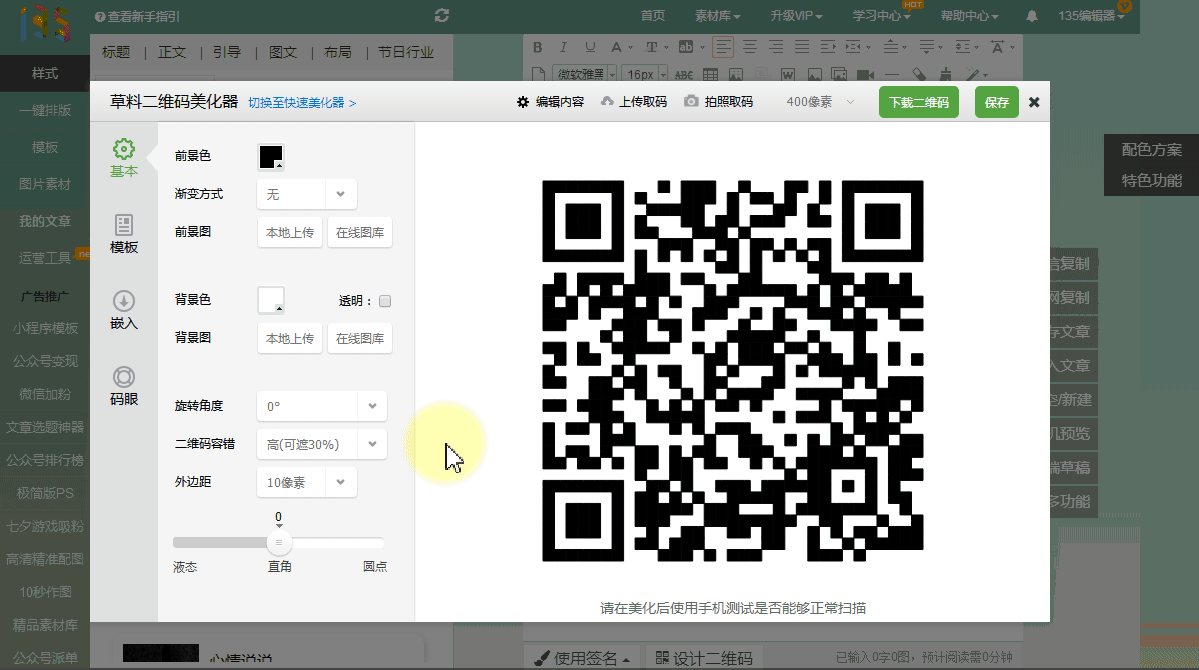
Task: Click the 液态-直角-圆点 shape slider handle
Action: tap(279, 542)
